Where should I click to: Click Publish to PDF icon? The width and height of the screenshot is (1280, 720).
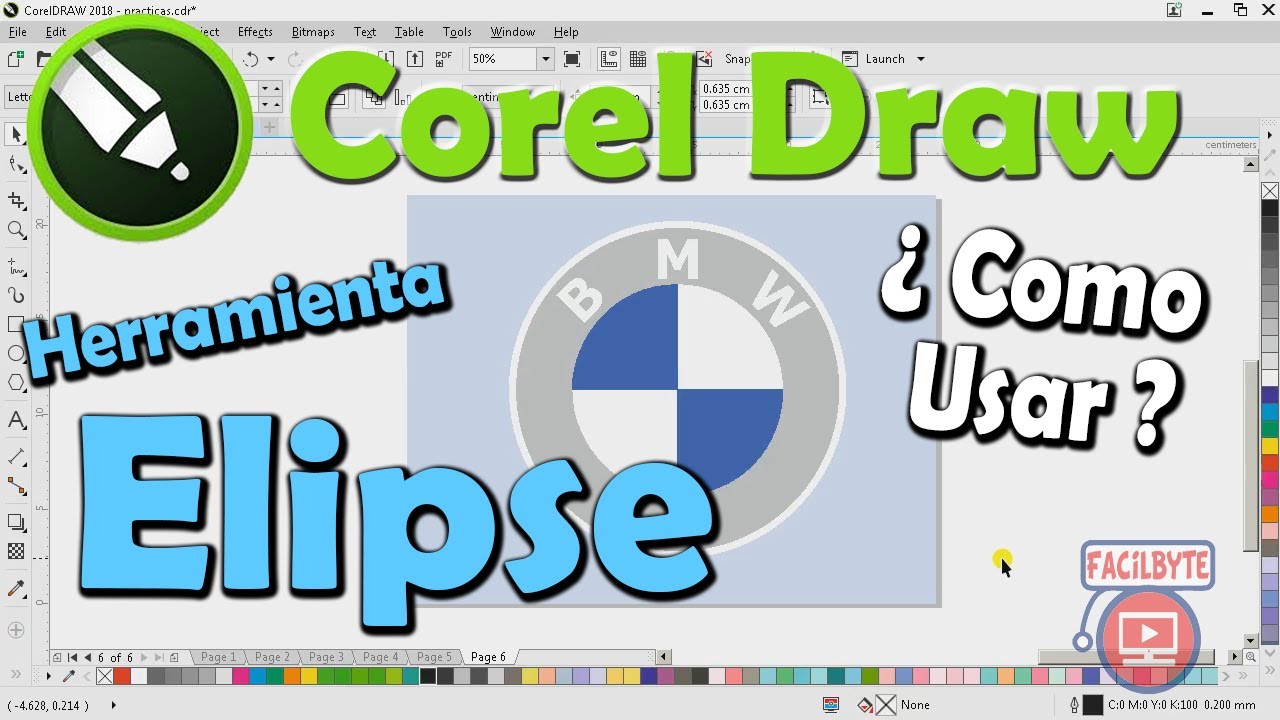tap(444, 59)
